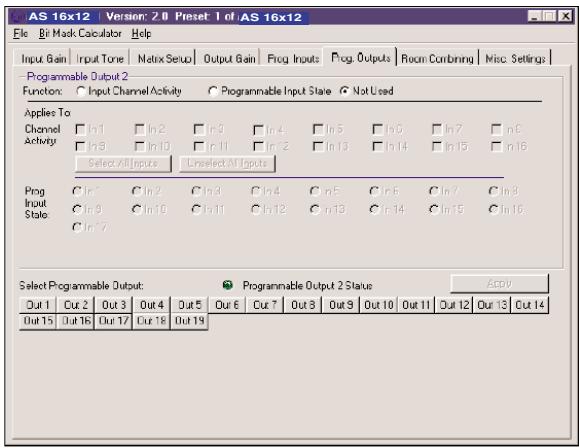Select Prog Input State In 2 radio
579x448 pixels.
click(137, 191)
